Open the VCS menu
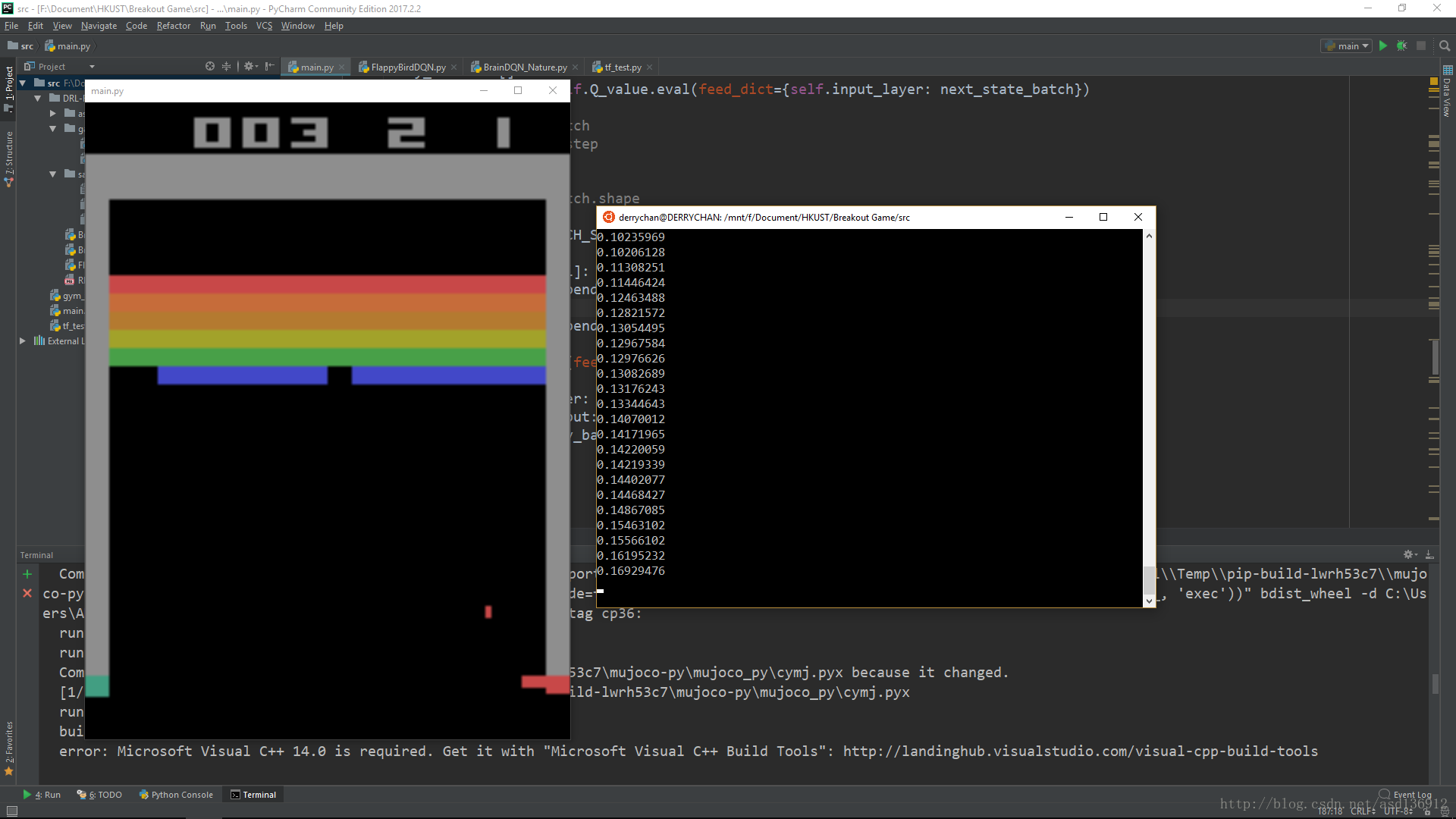The height and width of the screenshot is (819, 1456). (x=264, y=26)
